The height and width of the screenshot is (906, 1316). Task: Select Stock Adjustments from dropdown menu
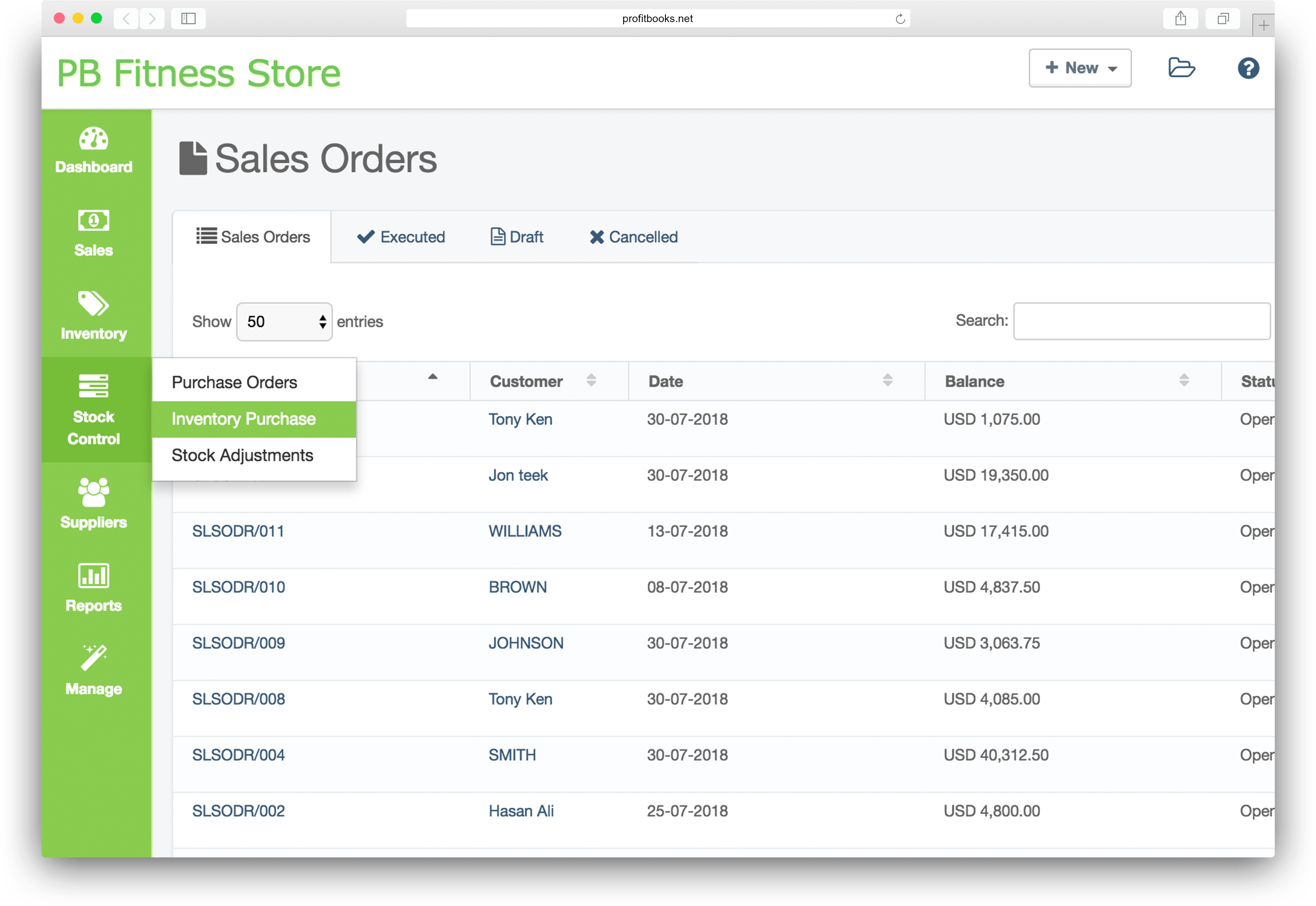tap(243, 455)
